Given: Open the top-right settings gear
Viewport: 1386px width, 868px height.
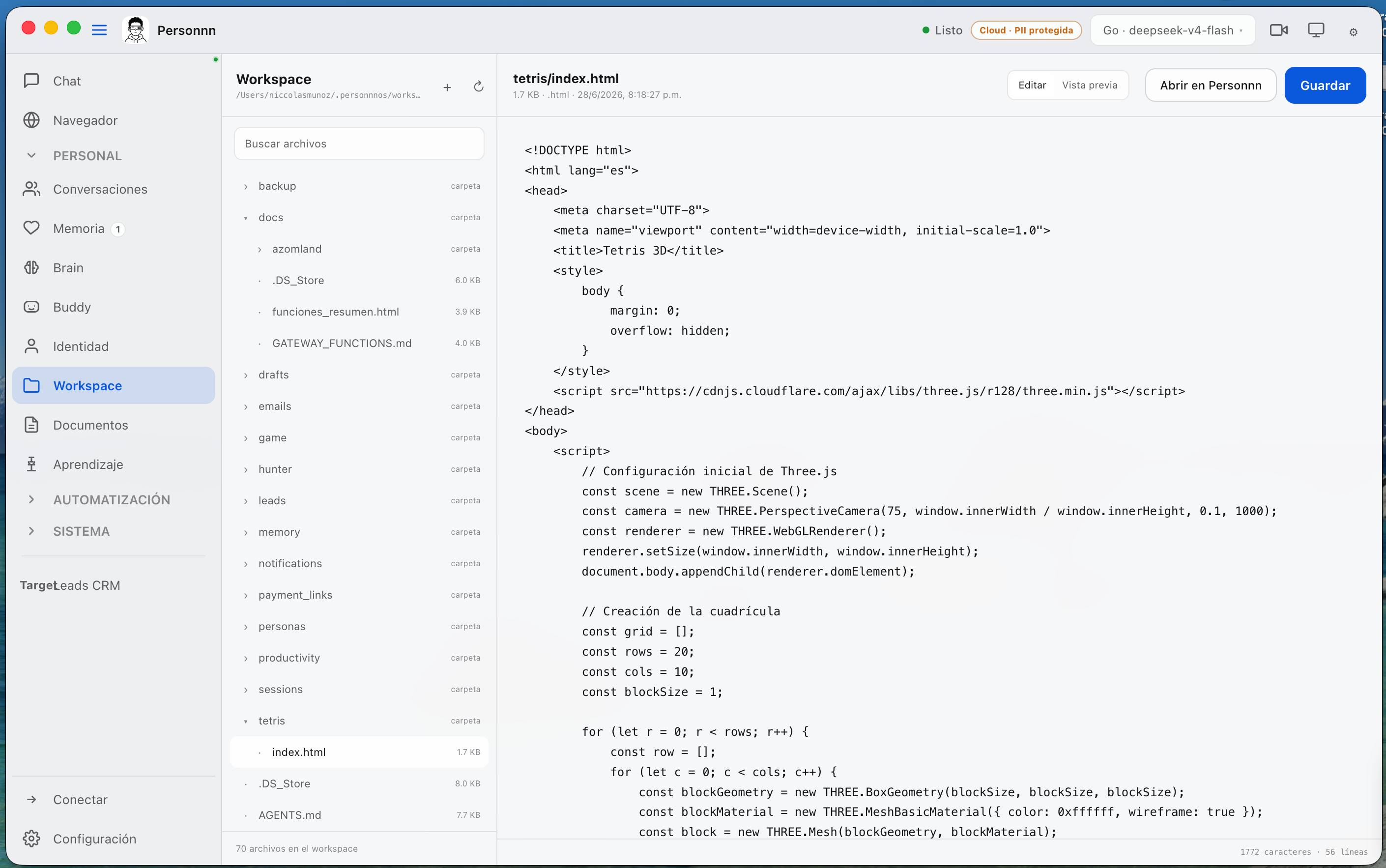Looking at the screenshot, I should click(1353, 32).
